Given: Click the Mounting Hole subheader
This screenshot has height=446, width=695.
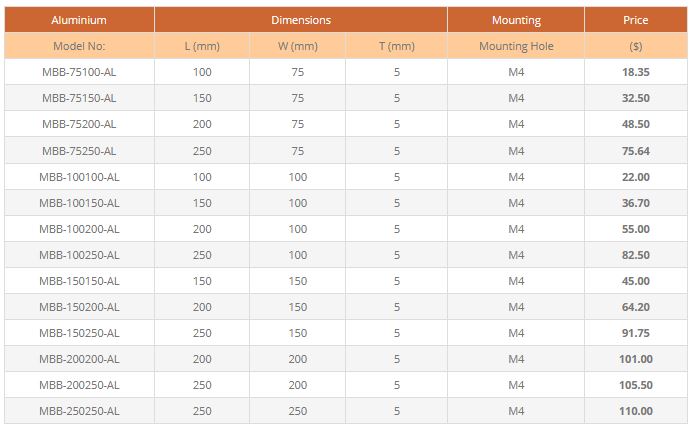Looking at the screenshot, I should tap(516, 46).
